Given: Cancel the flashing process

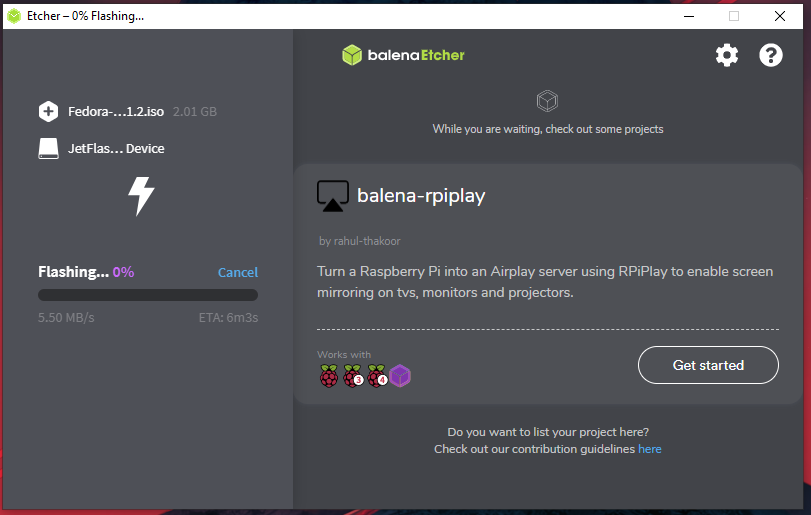Looking at the screenshot, I should [x=237, y=272].
